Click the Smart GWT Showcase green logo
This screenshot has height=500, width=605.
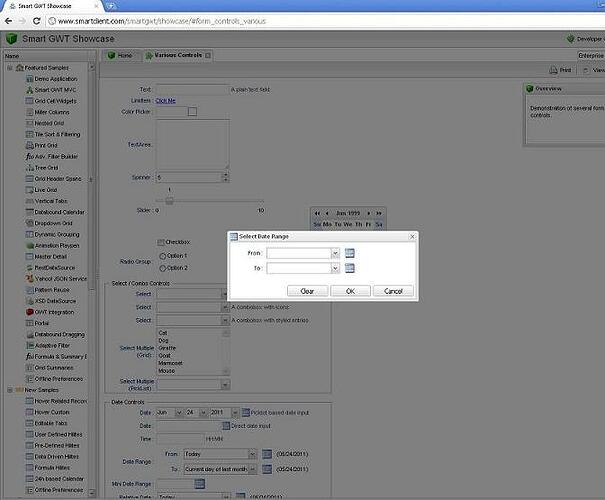pyautogui.click(x=12, y=39)
